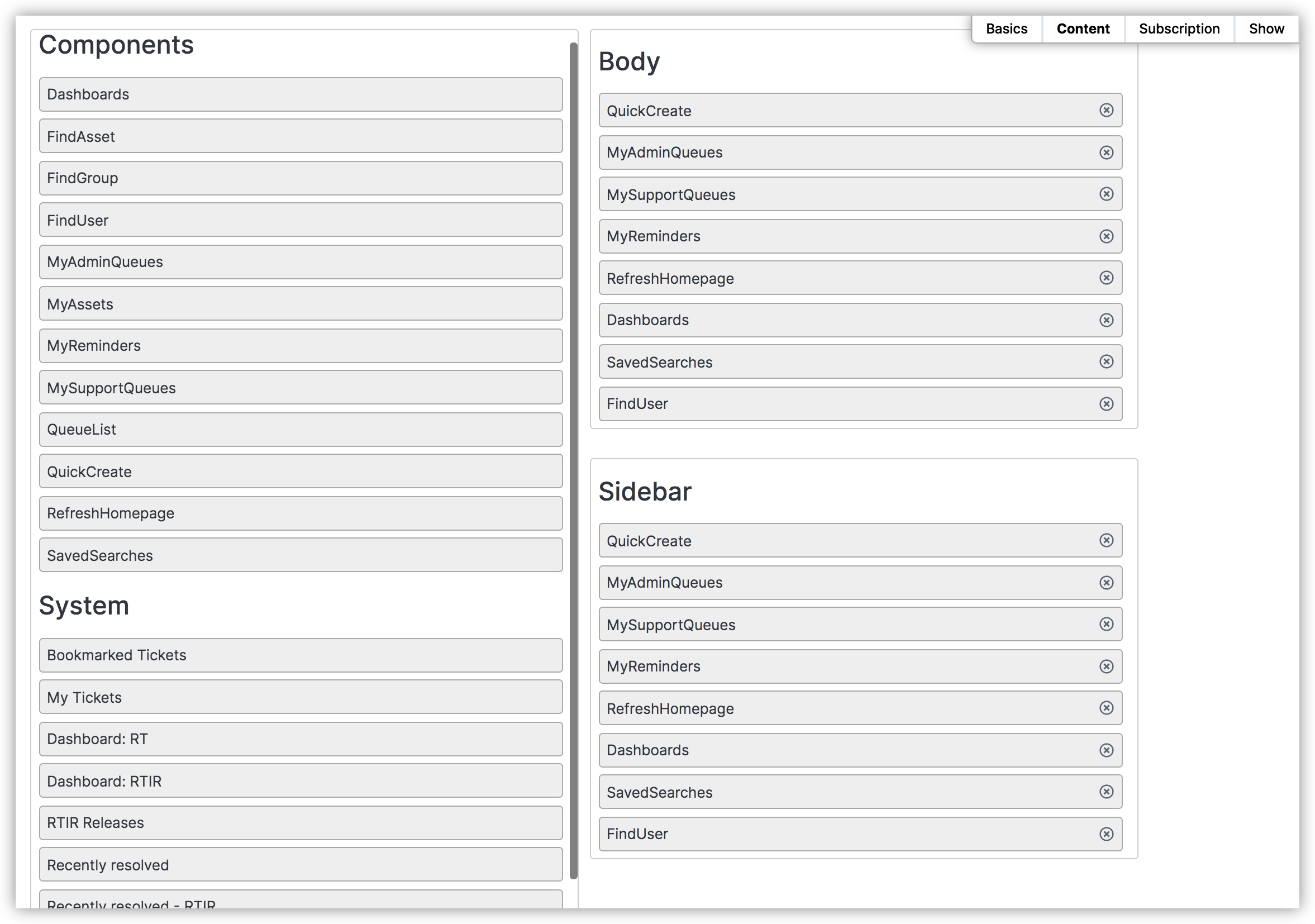Remove Dashboards from the Body section
The image size is (1315, 924).
(x=1106, y=320)
